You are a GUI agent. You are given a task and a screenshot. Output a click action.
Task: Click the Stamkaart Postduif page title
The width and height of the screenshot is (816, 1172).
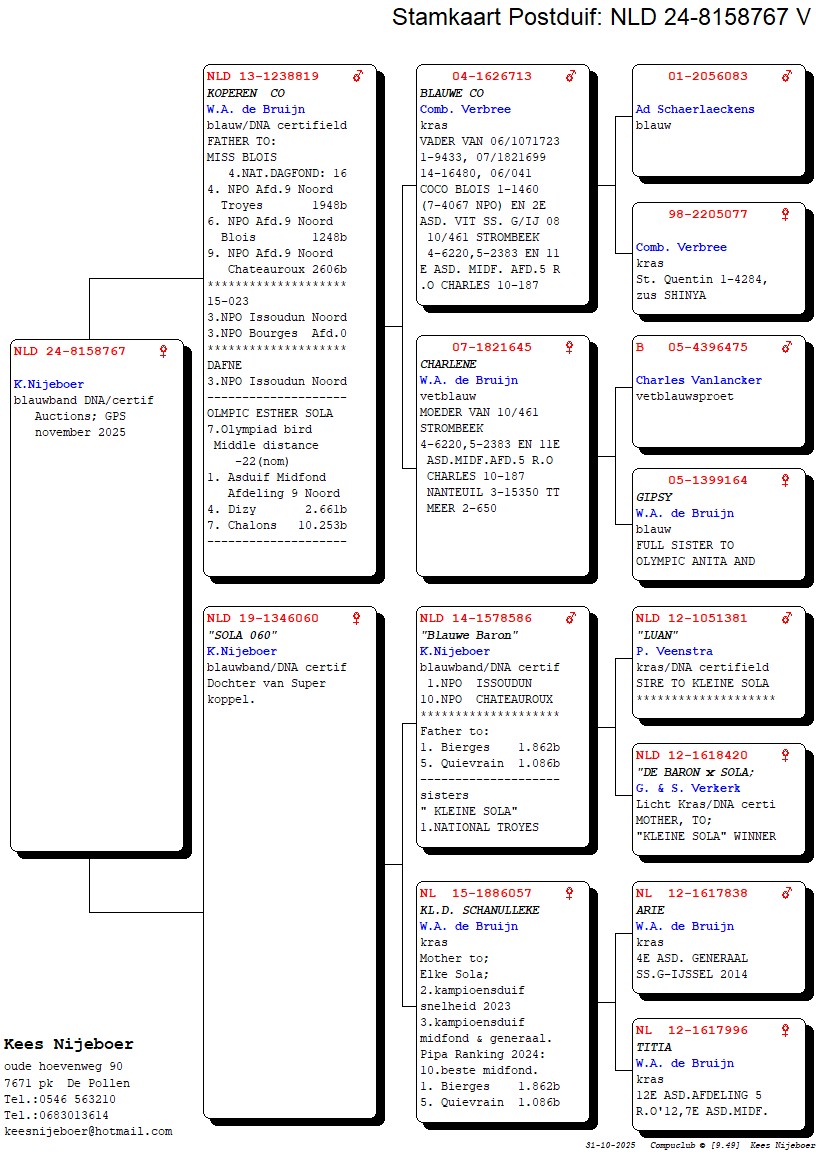point(600,18)
